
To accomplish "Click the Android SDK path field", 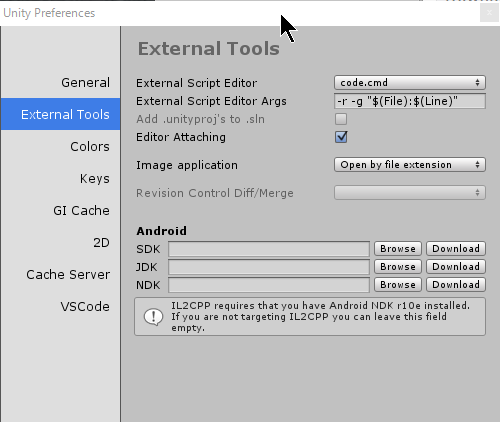I will coord(269,249).
